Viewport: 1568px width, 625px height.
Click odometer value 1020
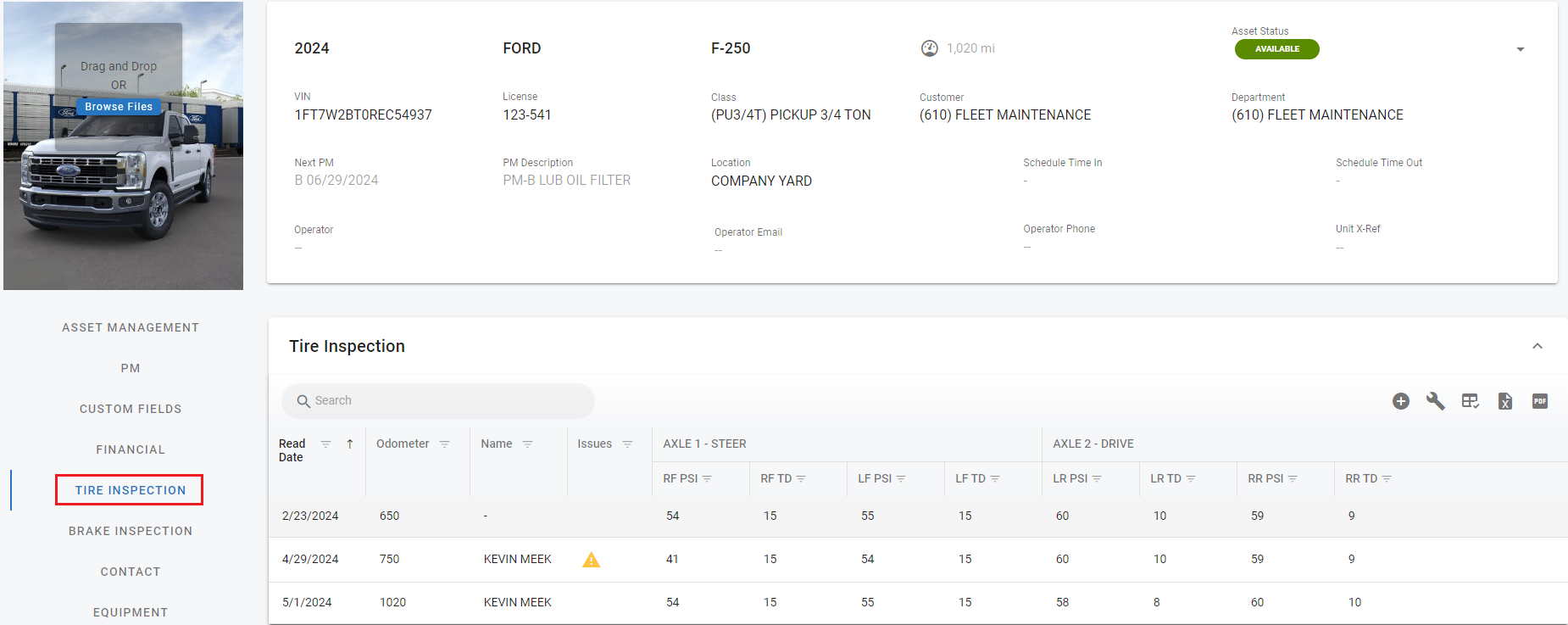(x=392, y=602)
